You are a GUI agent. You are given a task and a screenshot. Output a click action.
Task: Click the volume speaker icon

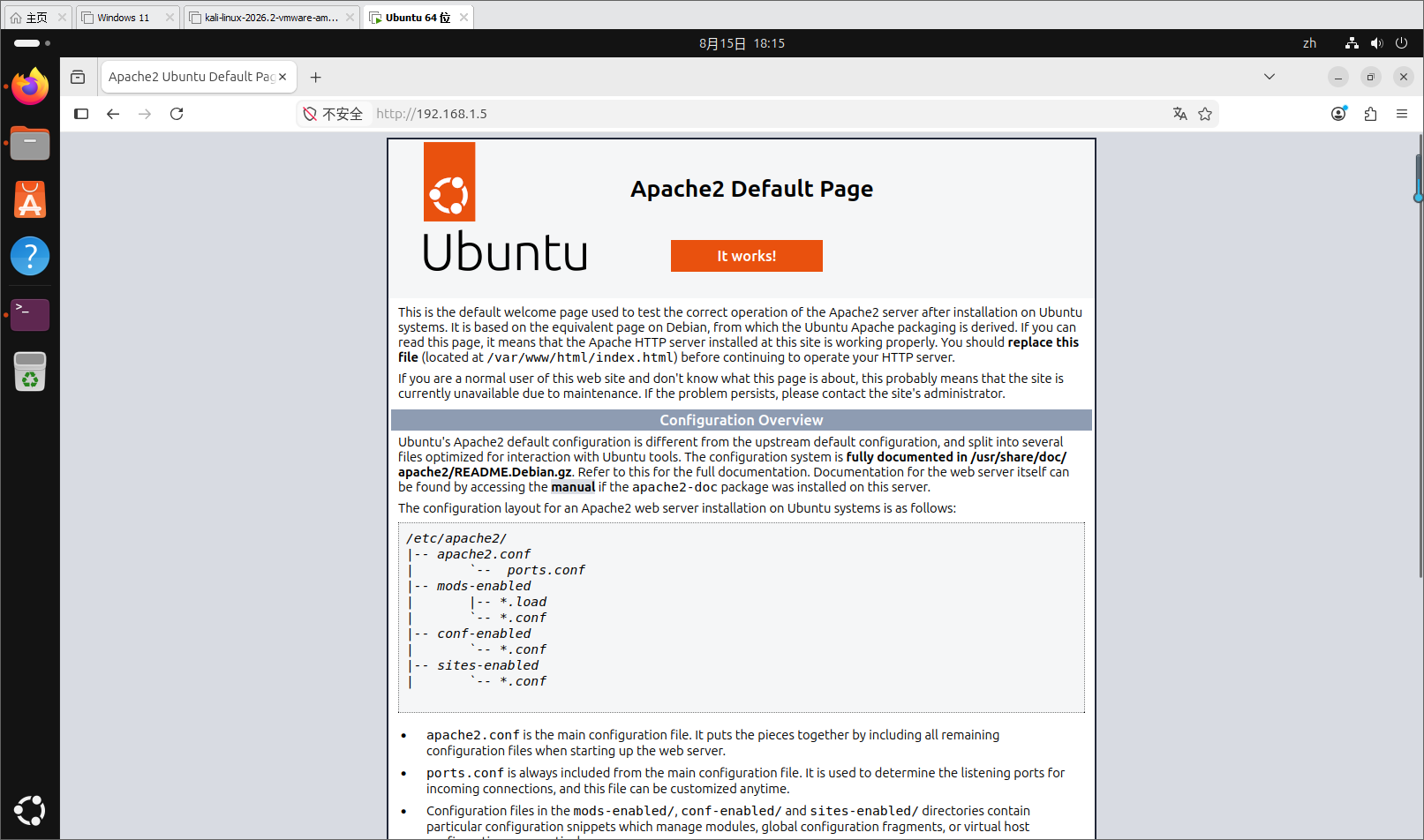1376,43
